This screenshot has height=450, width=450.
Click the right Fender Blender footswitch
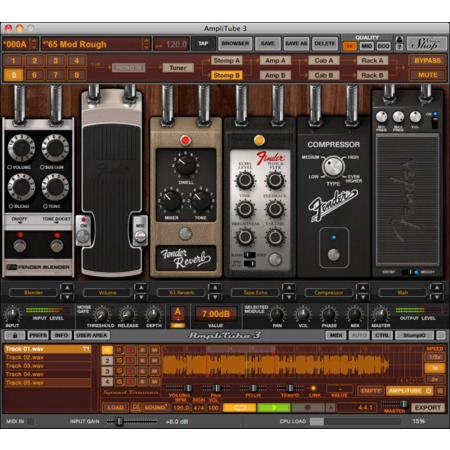pyautogui.click(x=57, y=246)
